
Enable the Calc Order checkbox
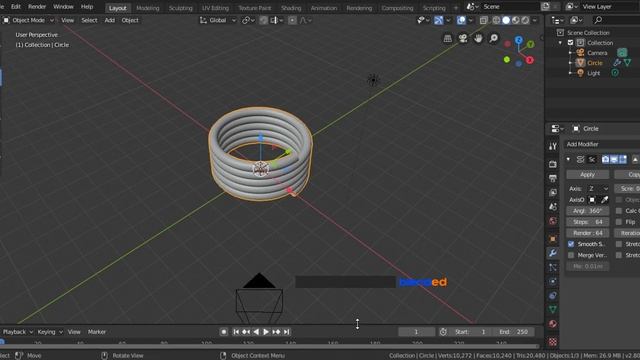pos(619,211)
